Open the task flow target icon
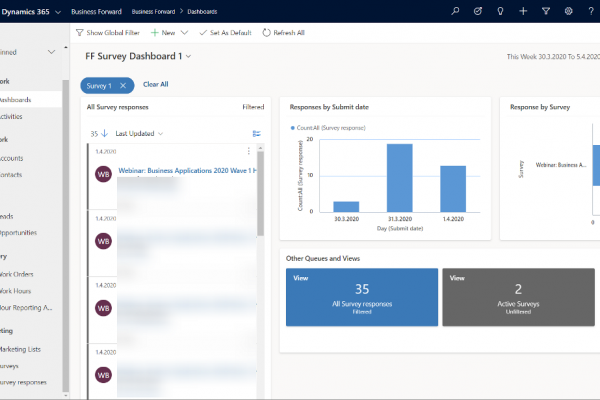600x400 pixels. coord(478,11)
